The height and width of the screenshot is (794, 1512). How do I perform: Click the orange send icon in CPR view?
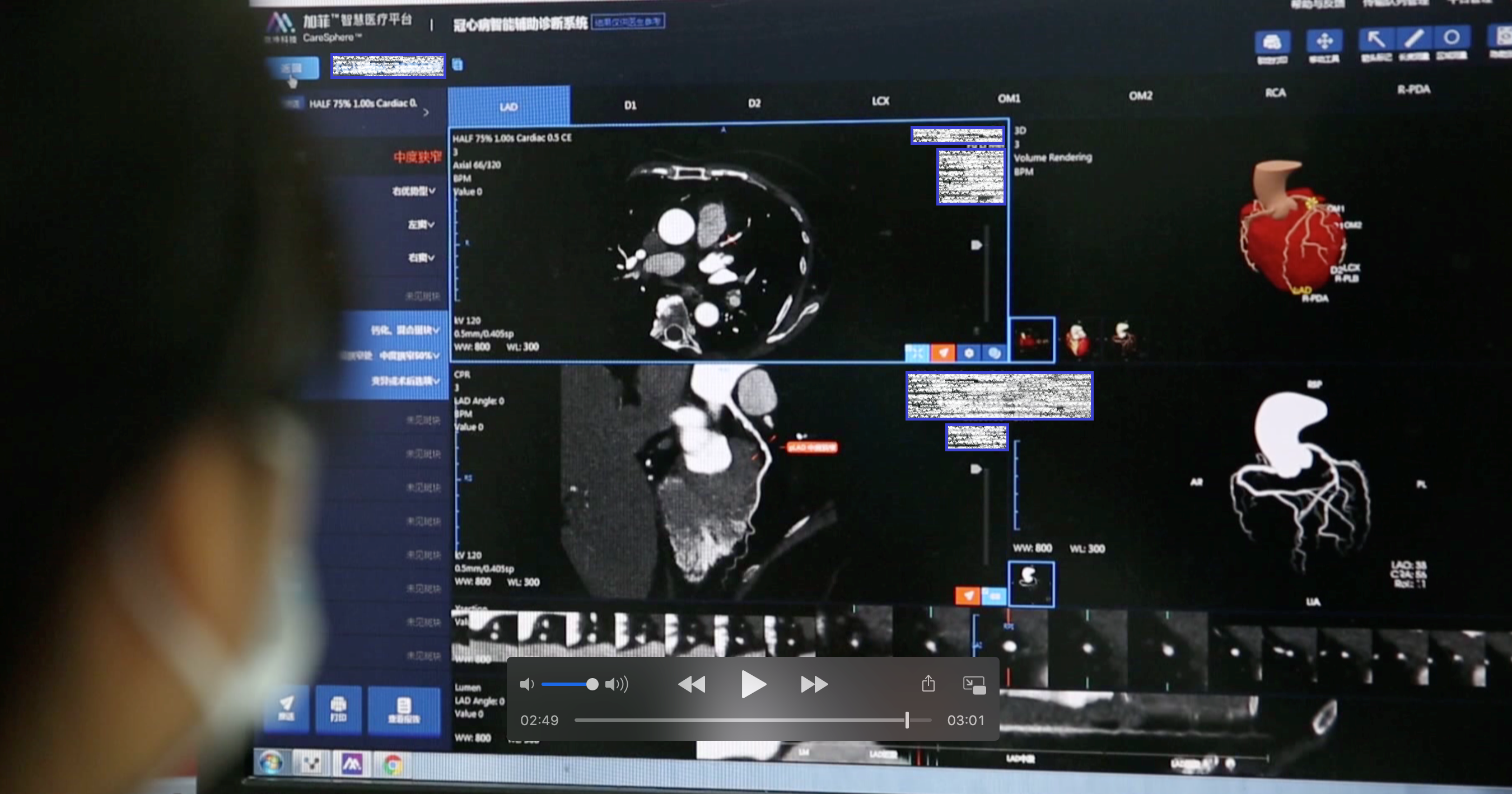pyautogui.click(x=967, y=596)
